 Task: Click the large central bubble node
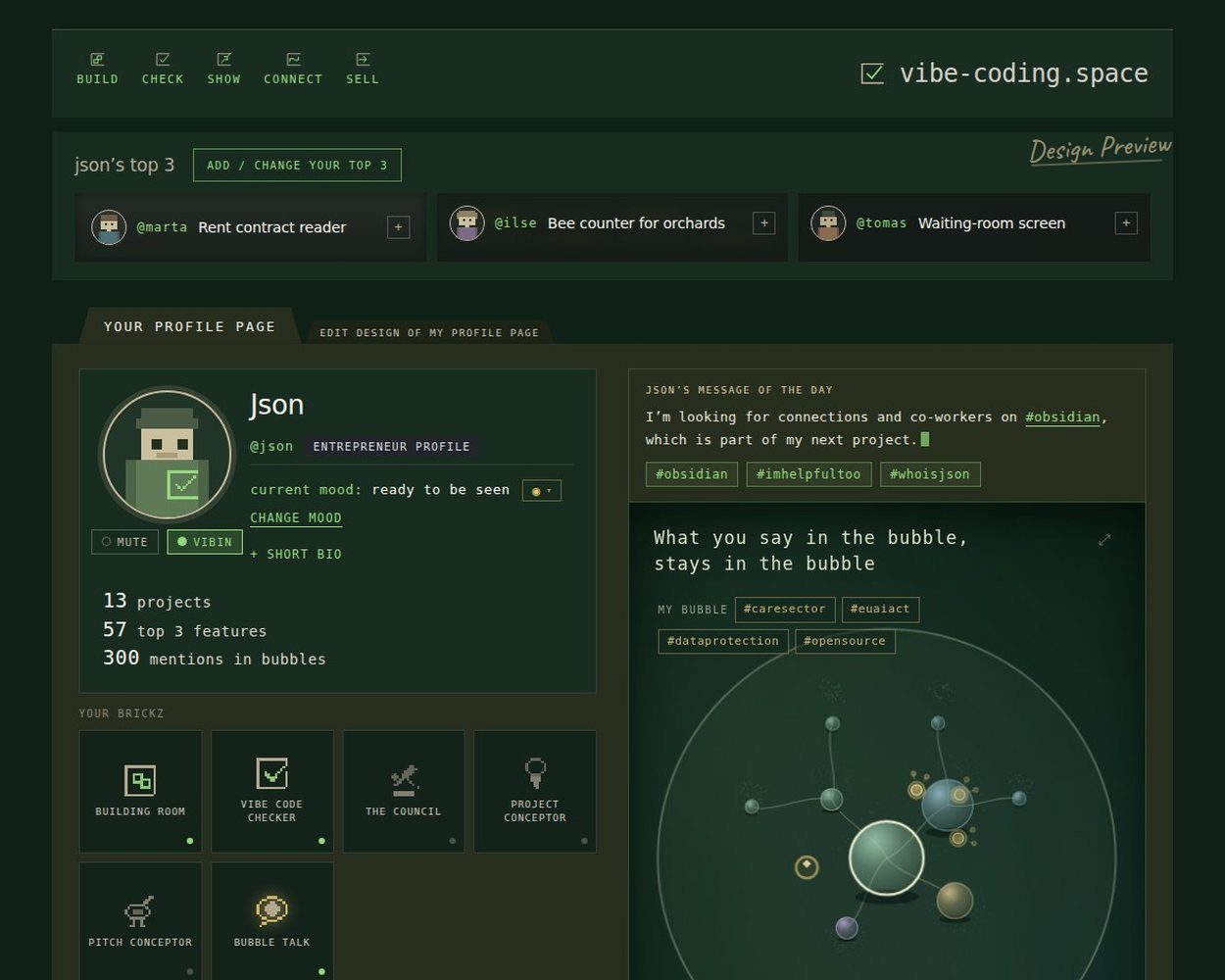click(887, 858)
